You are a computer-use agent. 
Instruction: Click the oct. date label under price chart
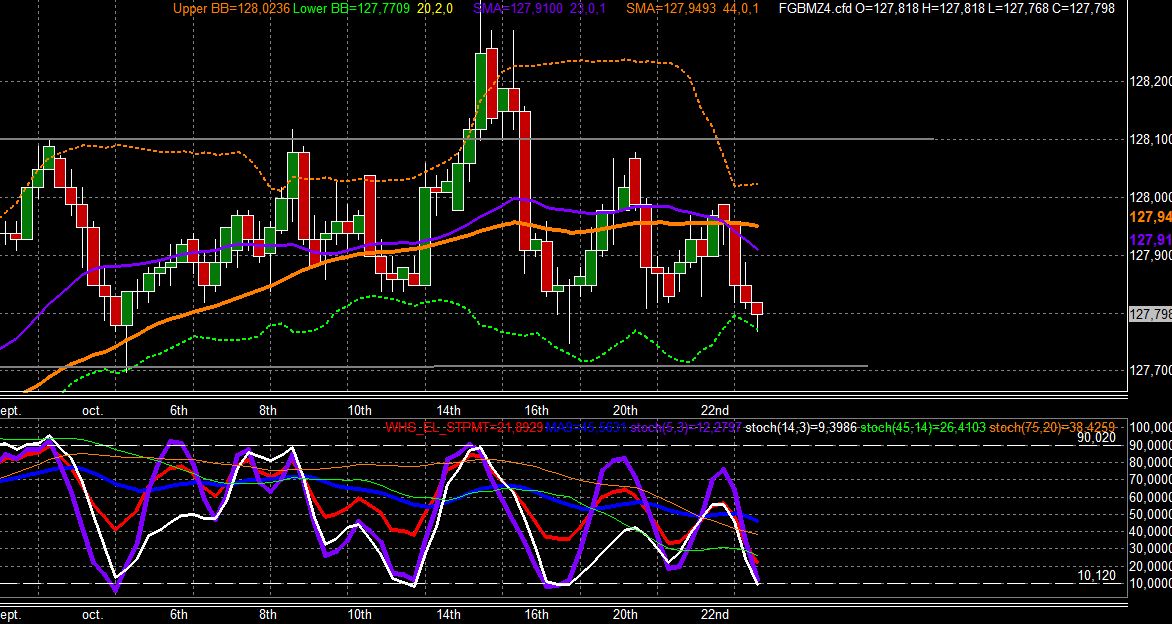pyautogui.click(x=93, y=410)
